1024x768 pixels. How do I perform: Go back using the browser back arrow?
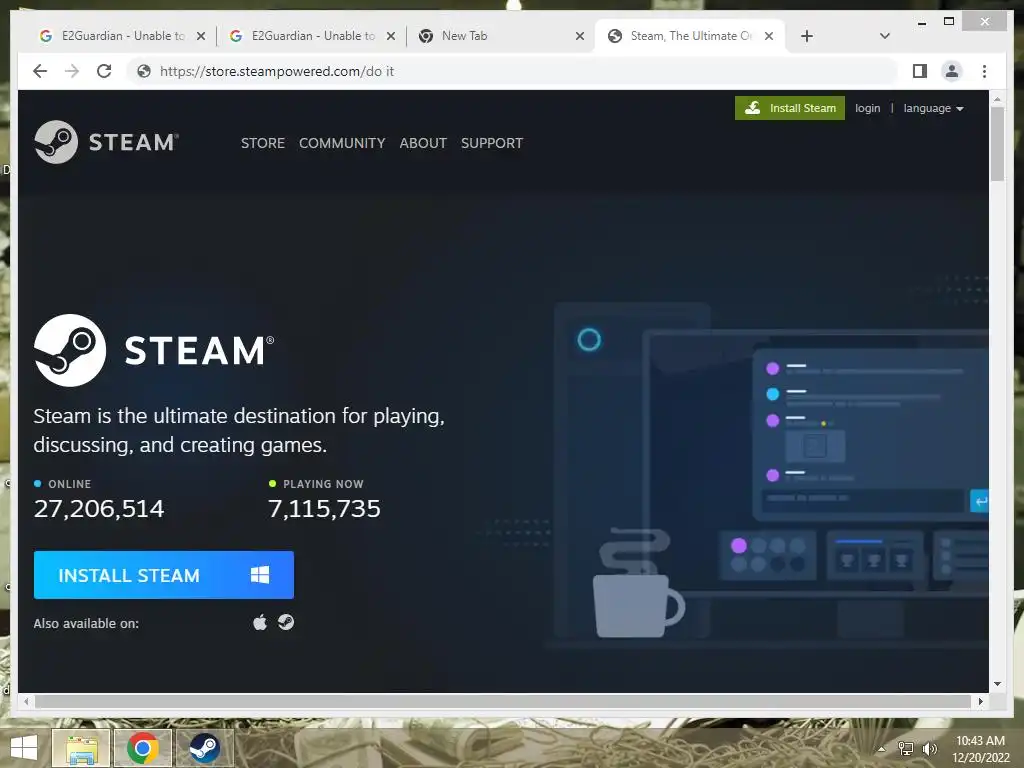tap(40, 71)
